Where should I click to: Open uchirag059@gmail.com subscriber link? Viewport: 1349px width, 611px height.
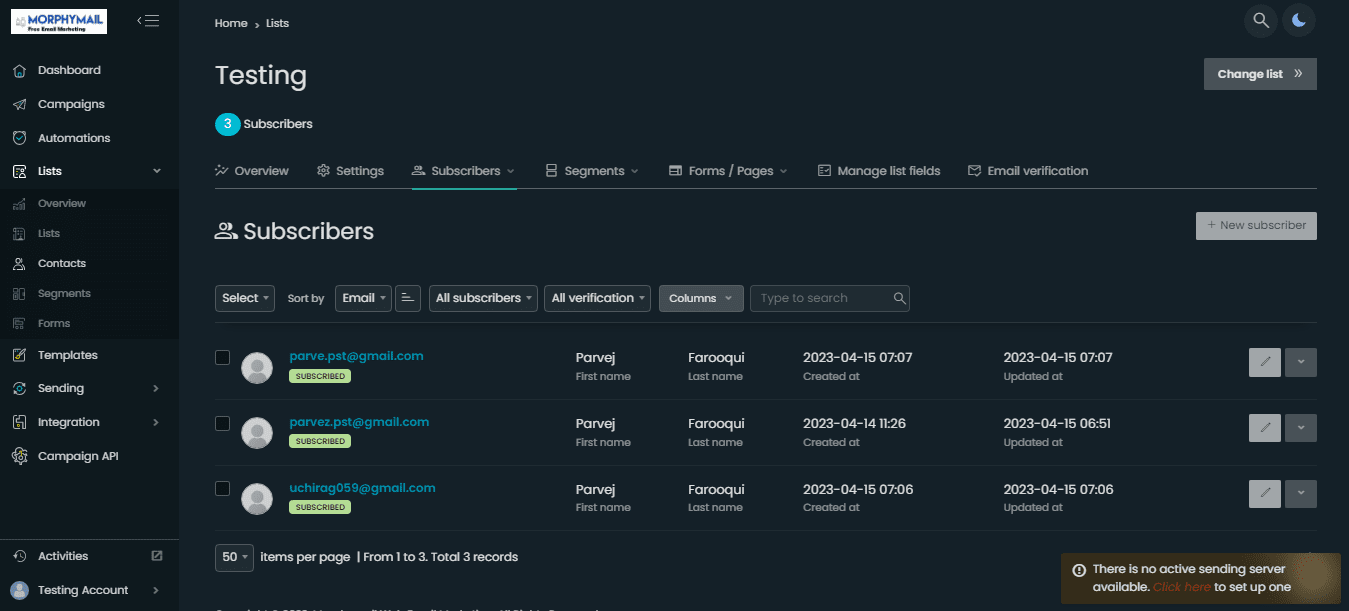(x=362, y=488)
